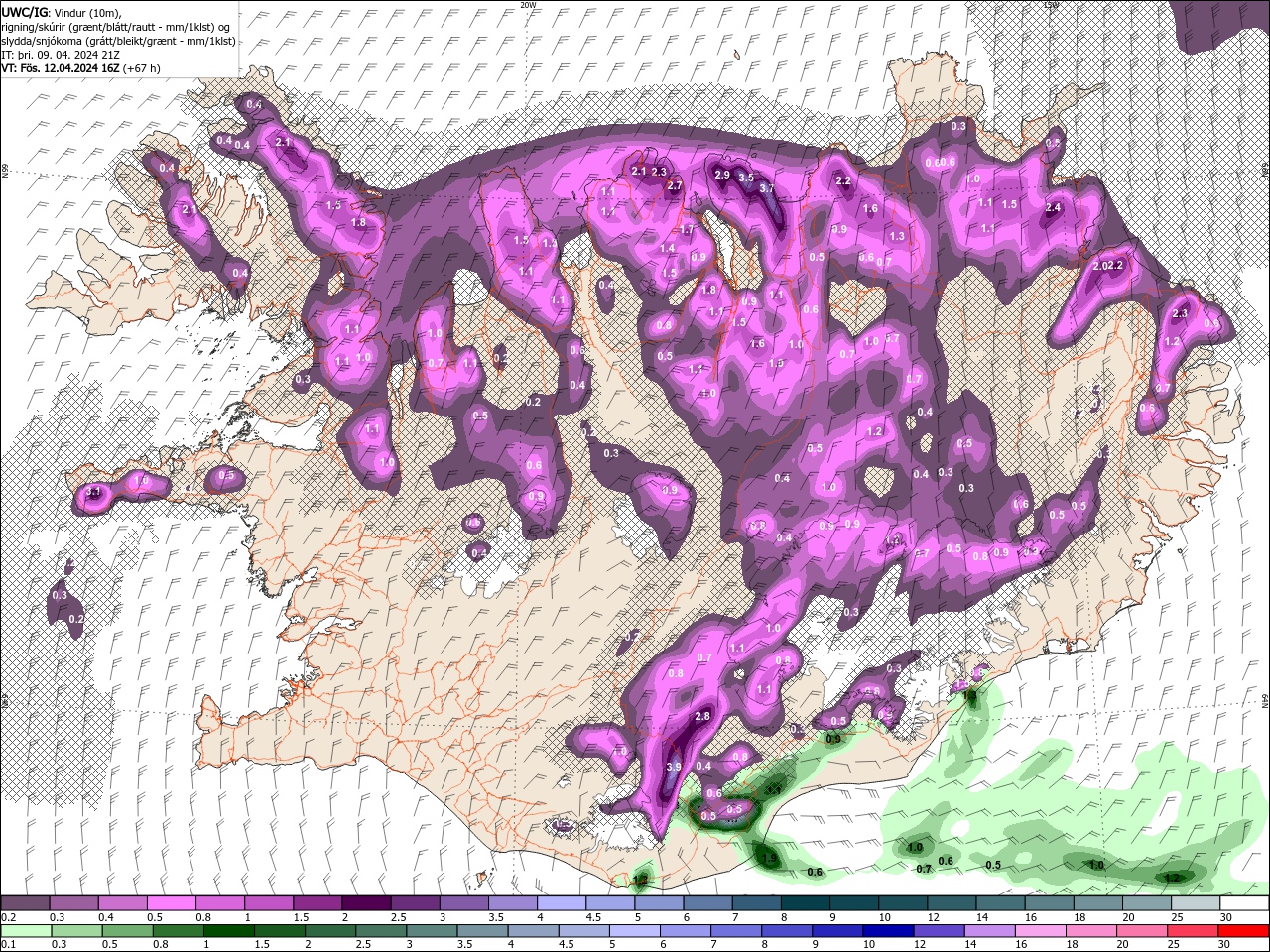Click the '20W' longitude label at top
1270x952 pixels.
pyautogui.click(x=529, y=5)
